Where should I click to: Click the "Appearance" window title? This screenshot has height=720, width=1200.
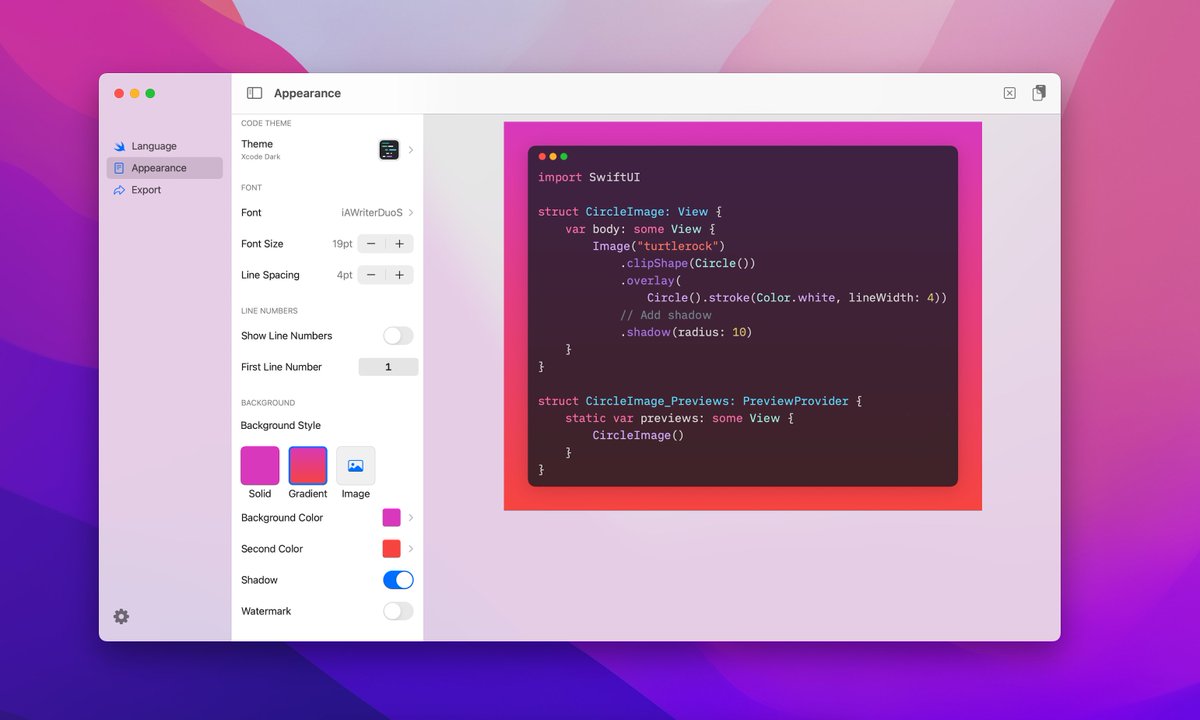pyautogui.click(x=307, y=93)
